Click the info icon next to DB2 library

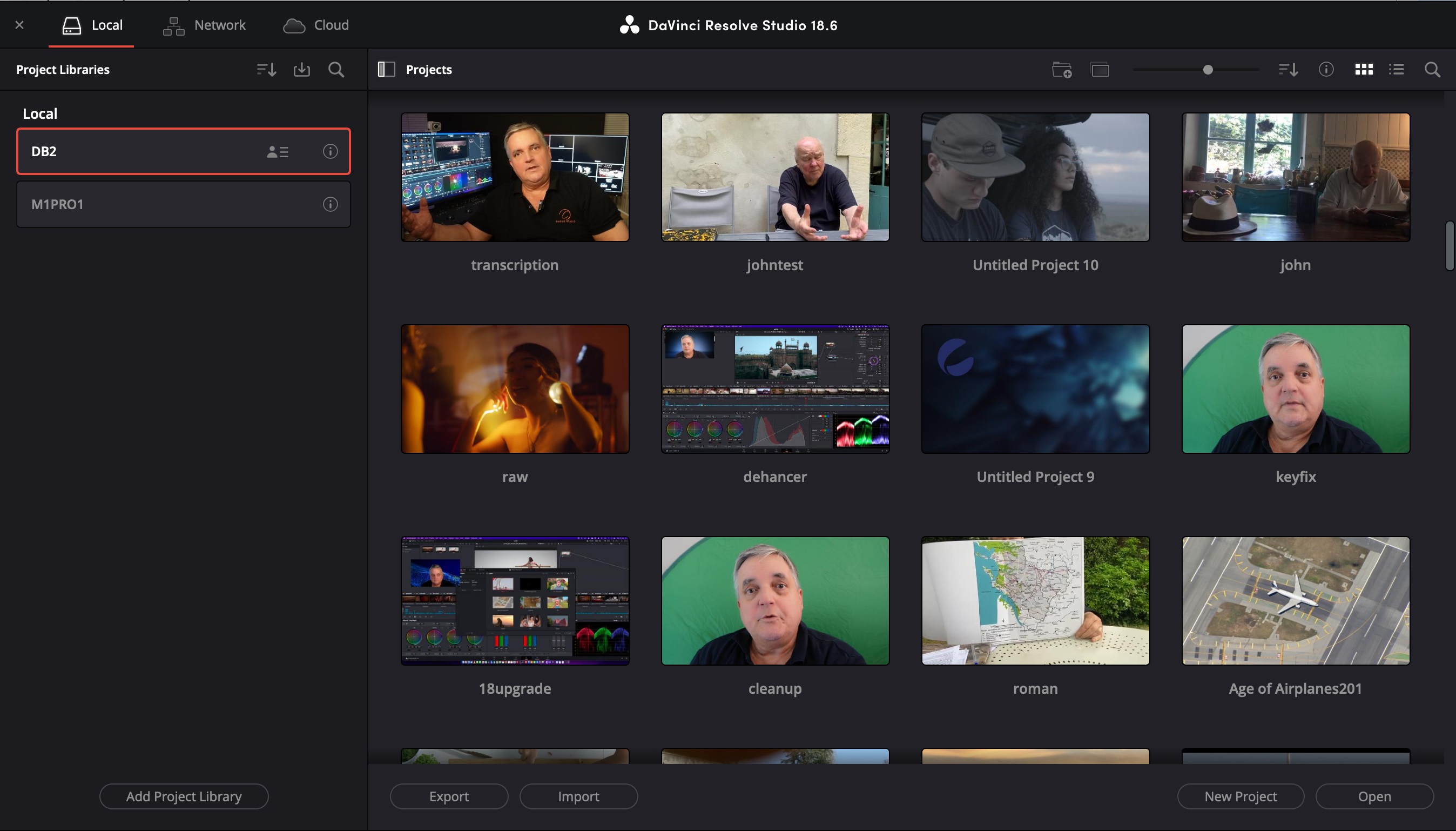tap(330, 151)
